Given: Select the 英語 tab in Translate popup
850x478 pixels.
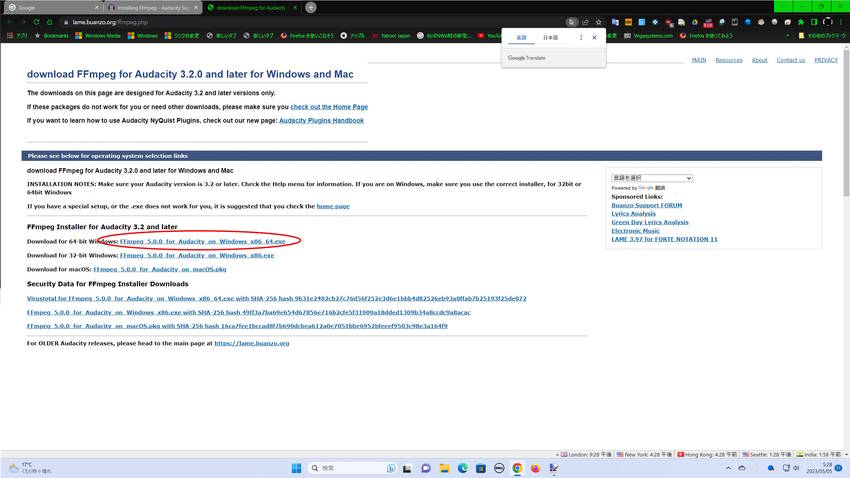Looking at the screenshot, I should coord(521,37).
